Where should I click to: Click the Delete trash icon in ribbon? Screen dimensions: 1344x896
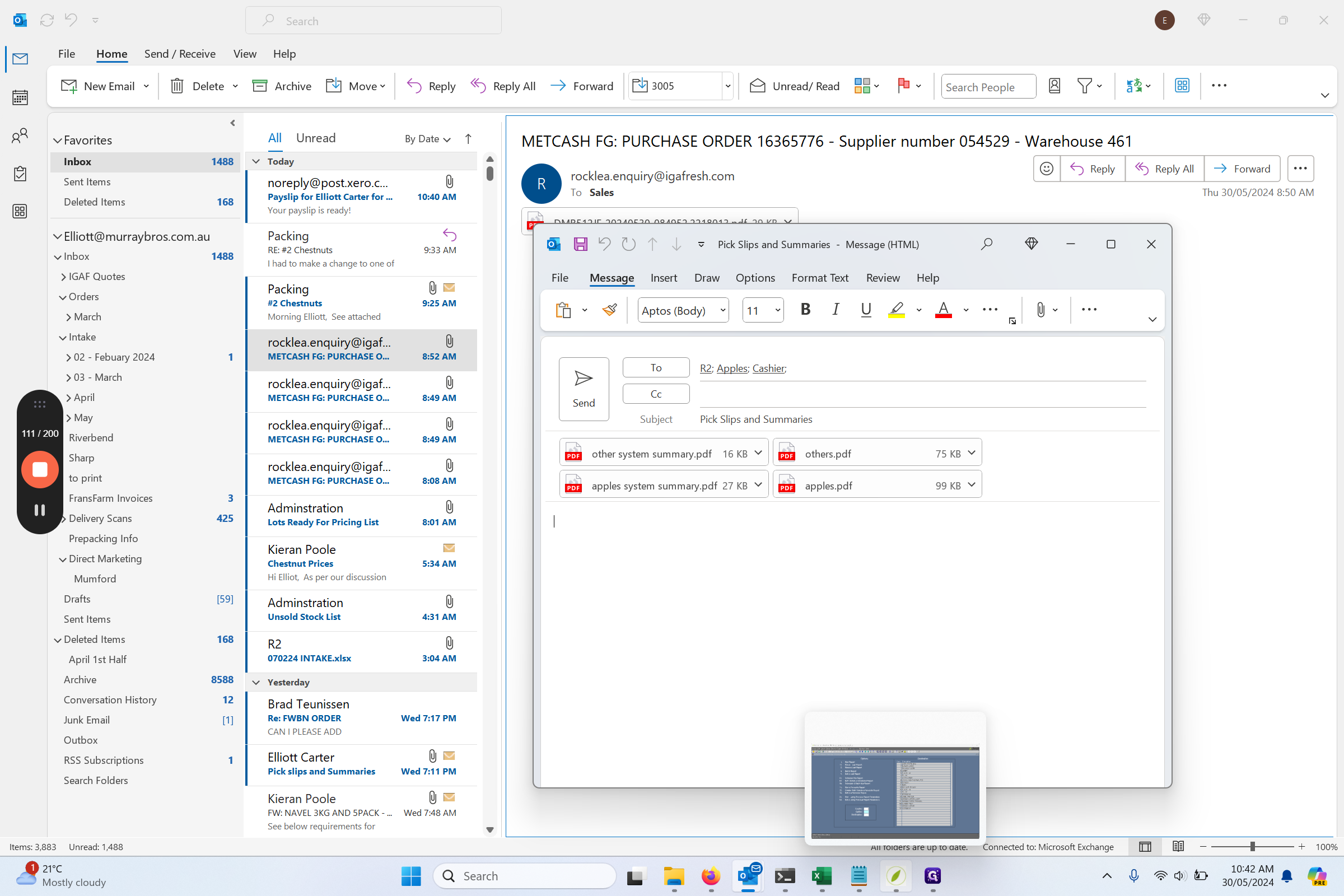pos(177,86)
